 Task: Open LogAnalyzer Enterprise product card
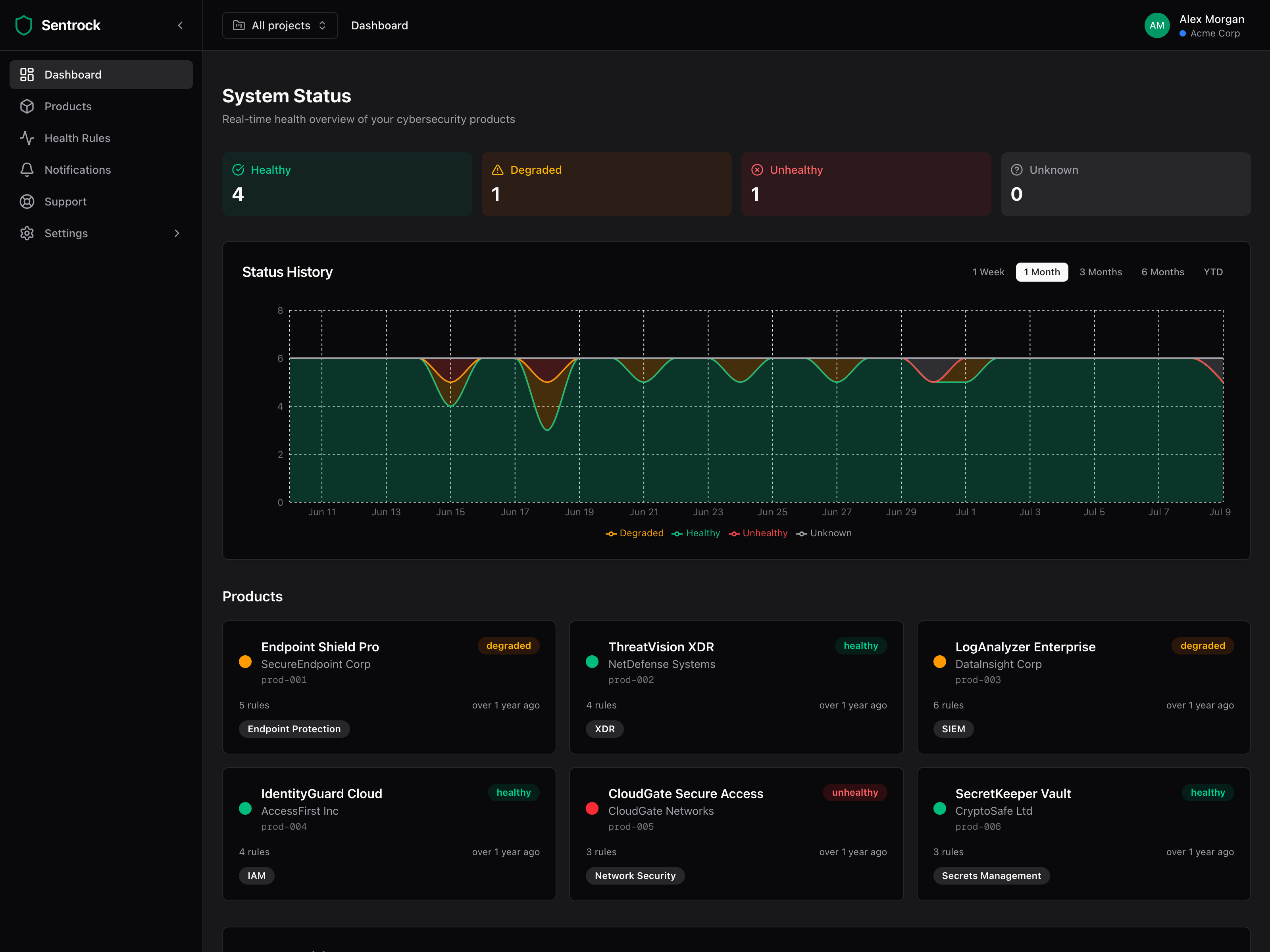(1083, 687)
